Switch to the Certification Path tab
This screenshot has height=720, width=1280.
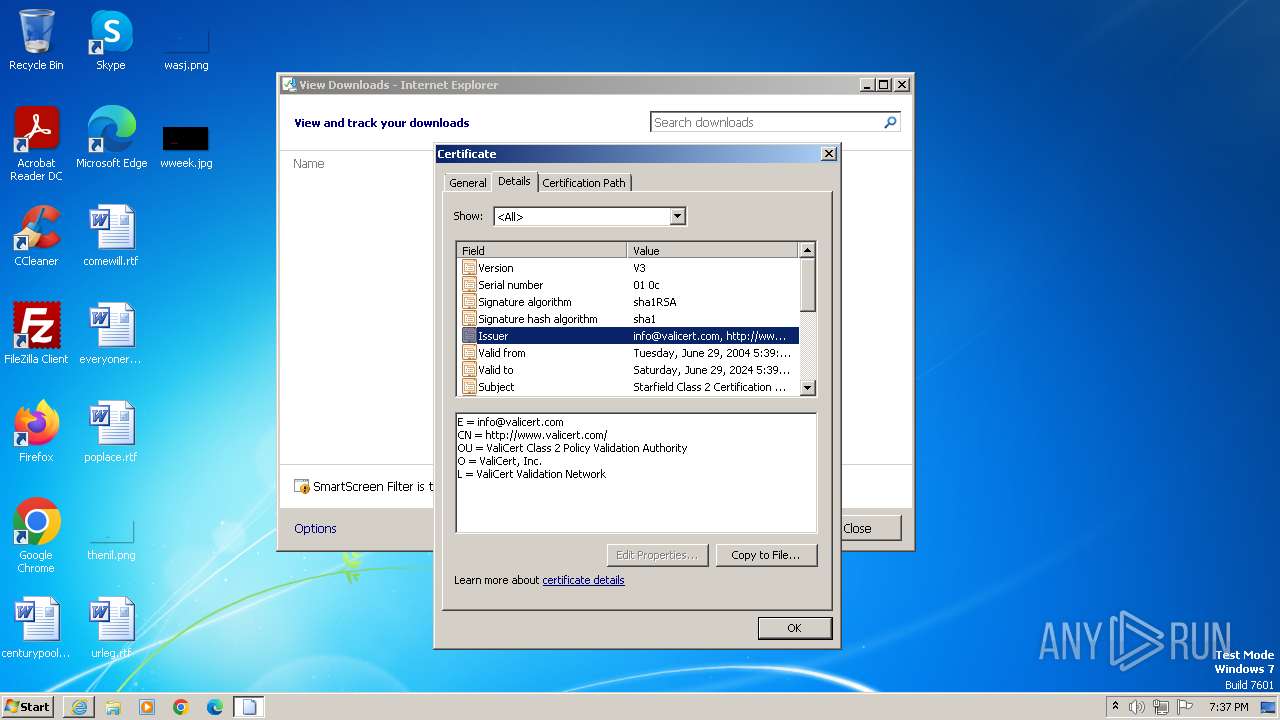pos(584,183)
